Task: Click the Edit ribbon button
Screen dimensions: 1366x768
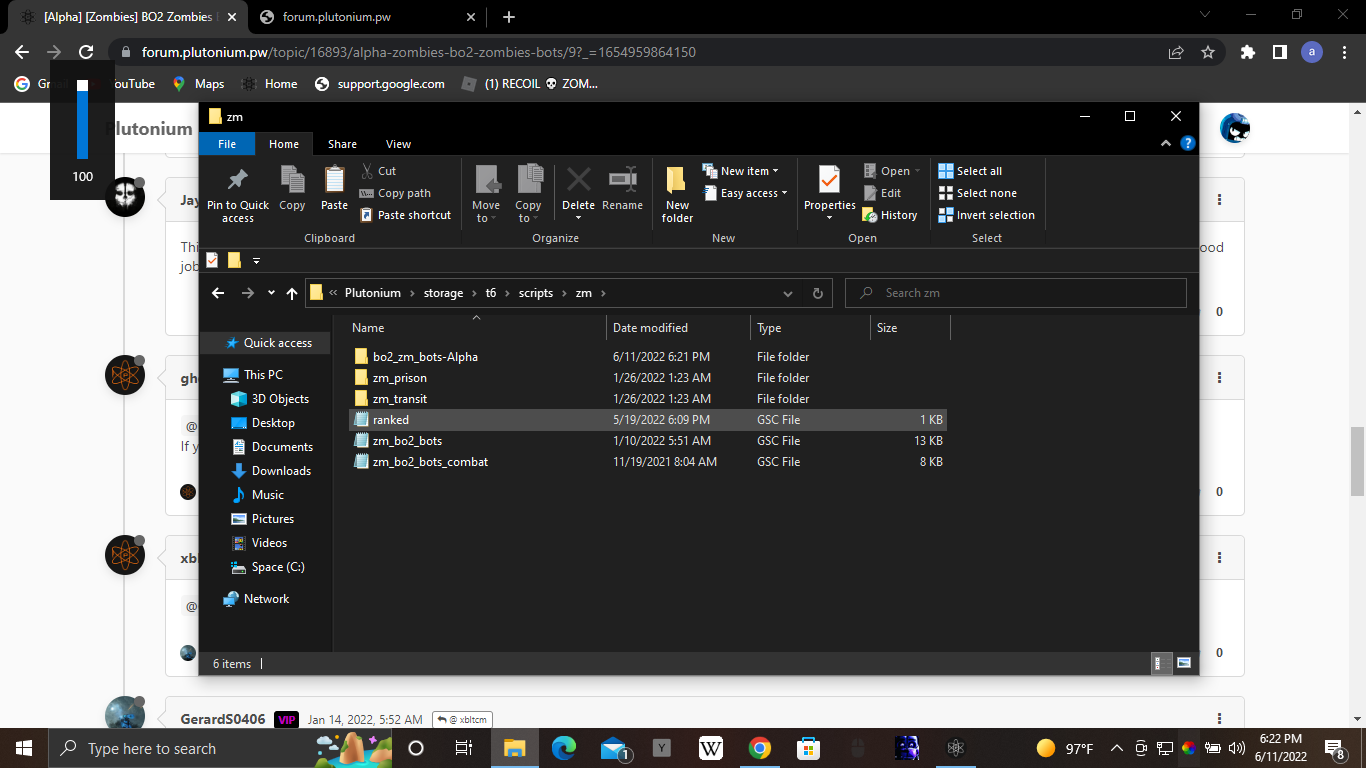Action: pyautogui.click(x=881, y=193)
